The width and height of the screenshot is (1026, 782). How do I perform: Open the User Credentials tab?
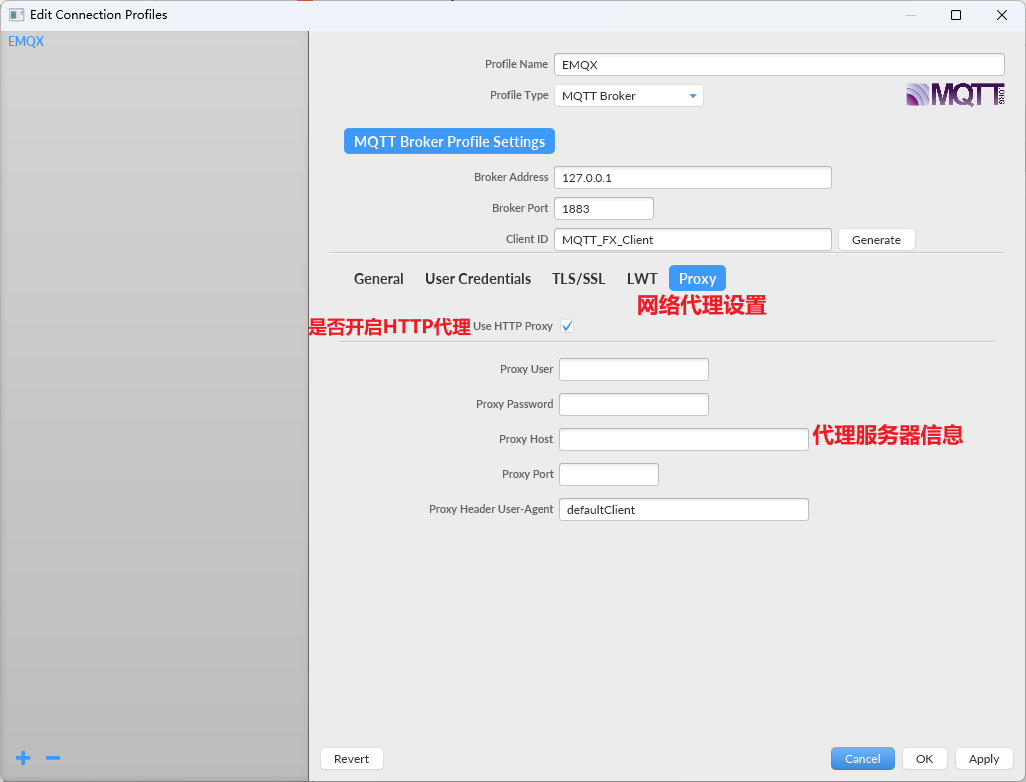click(x=478, y=279)
